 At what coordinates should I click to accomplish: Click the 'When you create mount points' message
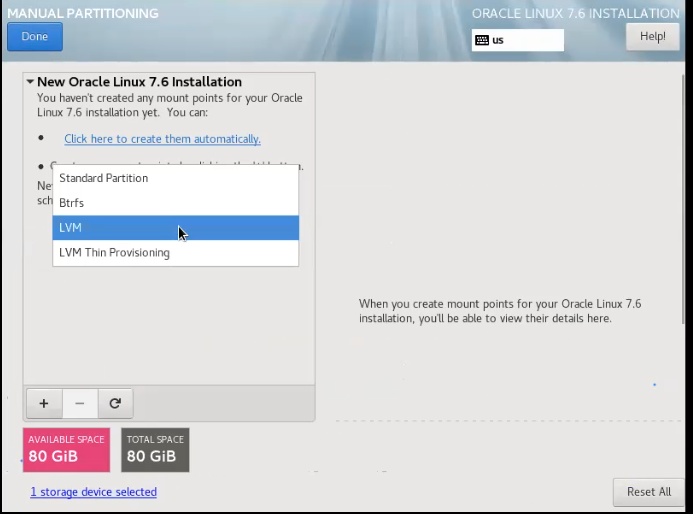coord(500,311)
